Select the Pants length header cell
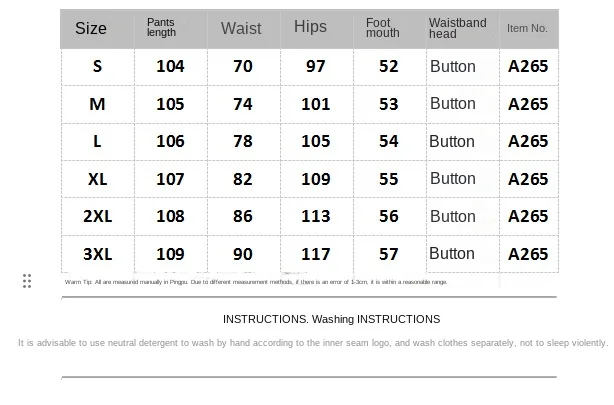Image resolution: width=614 pixels, height=405 pixels. 161,28
